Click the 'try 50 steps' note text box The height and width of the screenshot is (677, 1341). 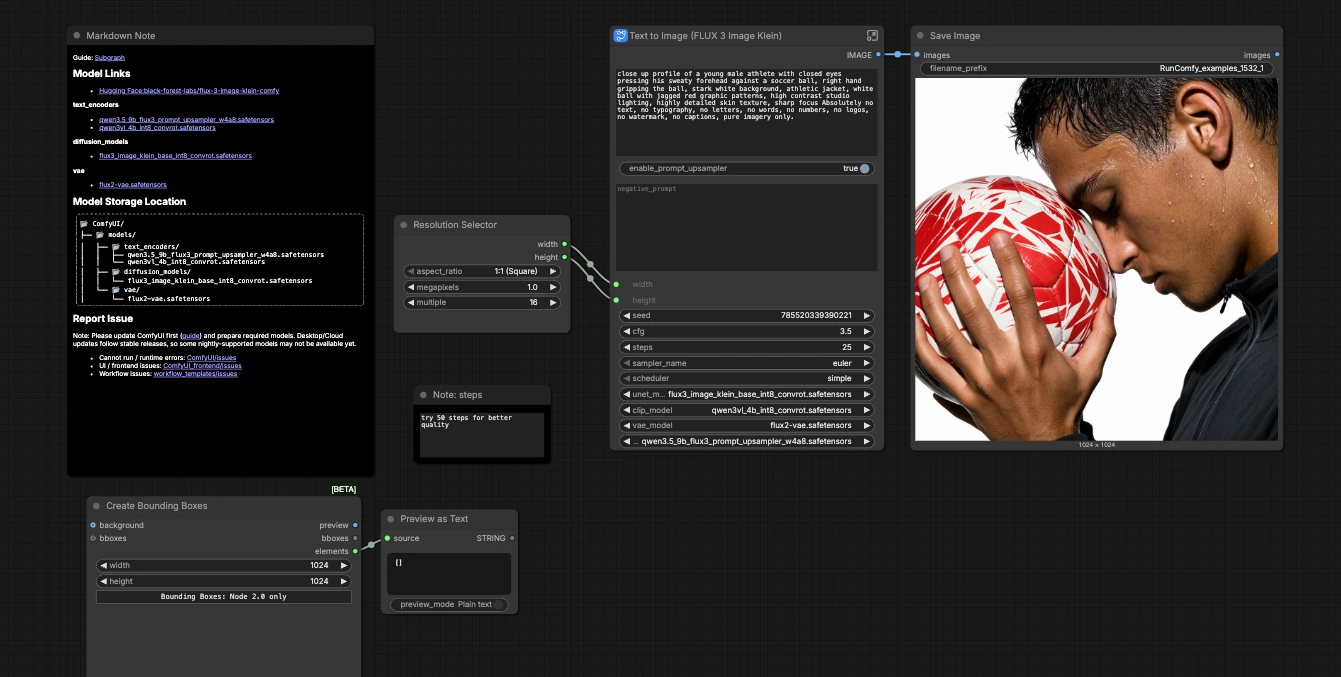pos(482,434)
